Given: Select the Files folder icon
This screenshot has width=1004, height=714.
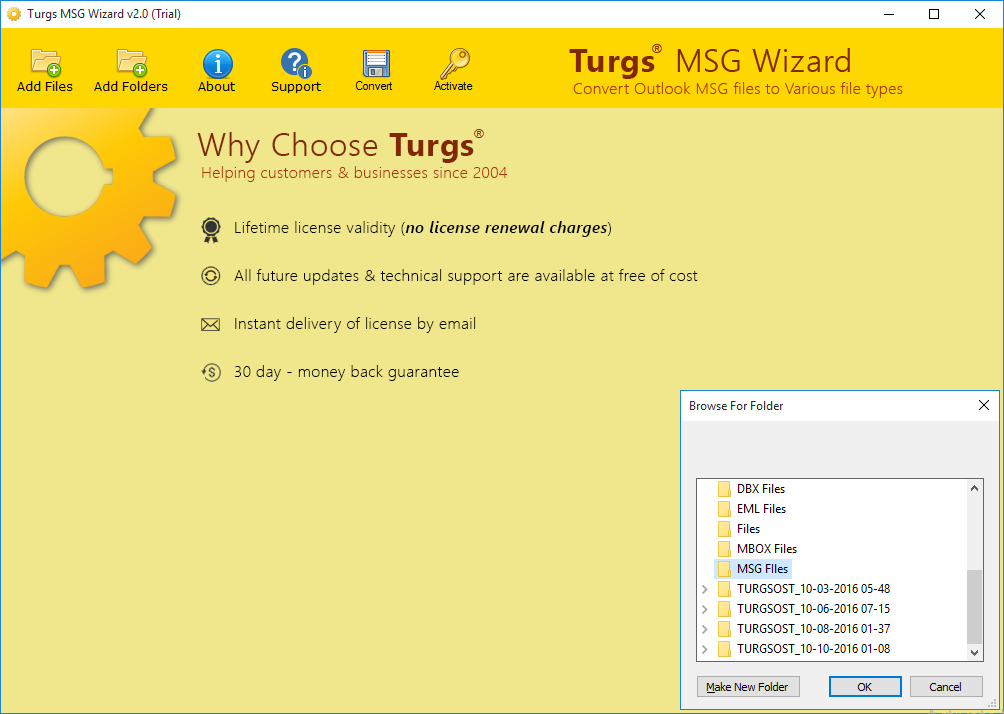Looking at the screenshot, I should click(724, 529).
